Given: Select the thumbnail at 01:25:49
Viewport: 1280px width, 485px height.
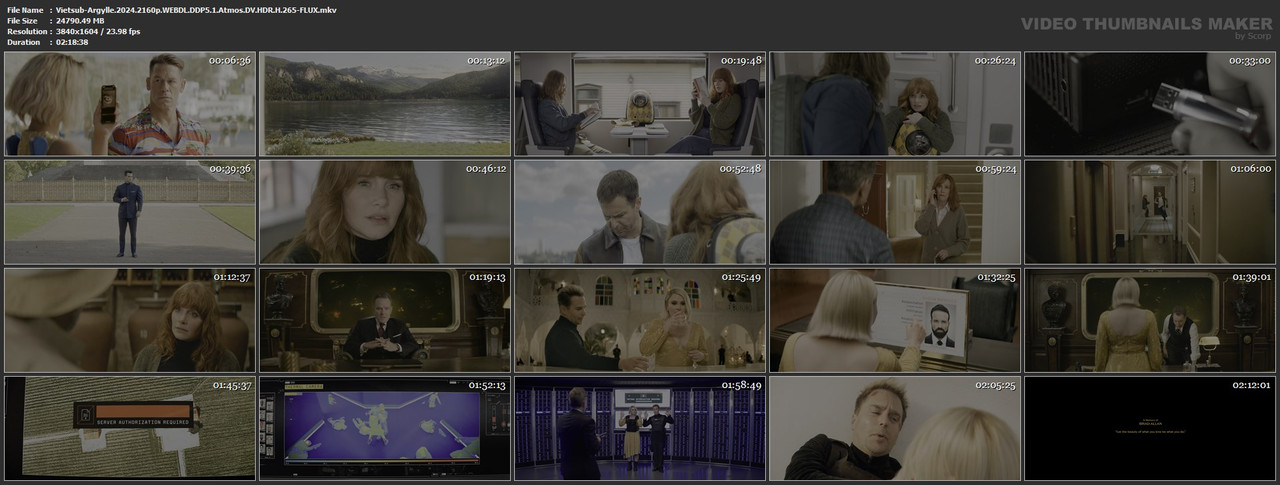Looking at the screenshot, I should 640,320.
